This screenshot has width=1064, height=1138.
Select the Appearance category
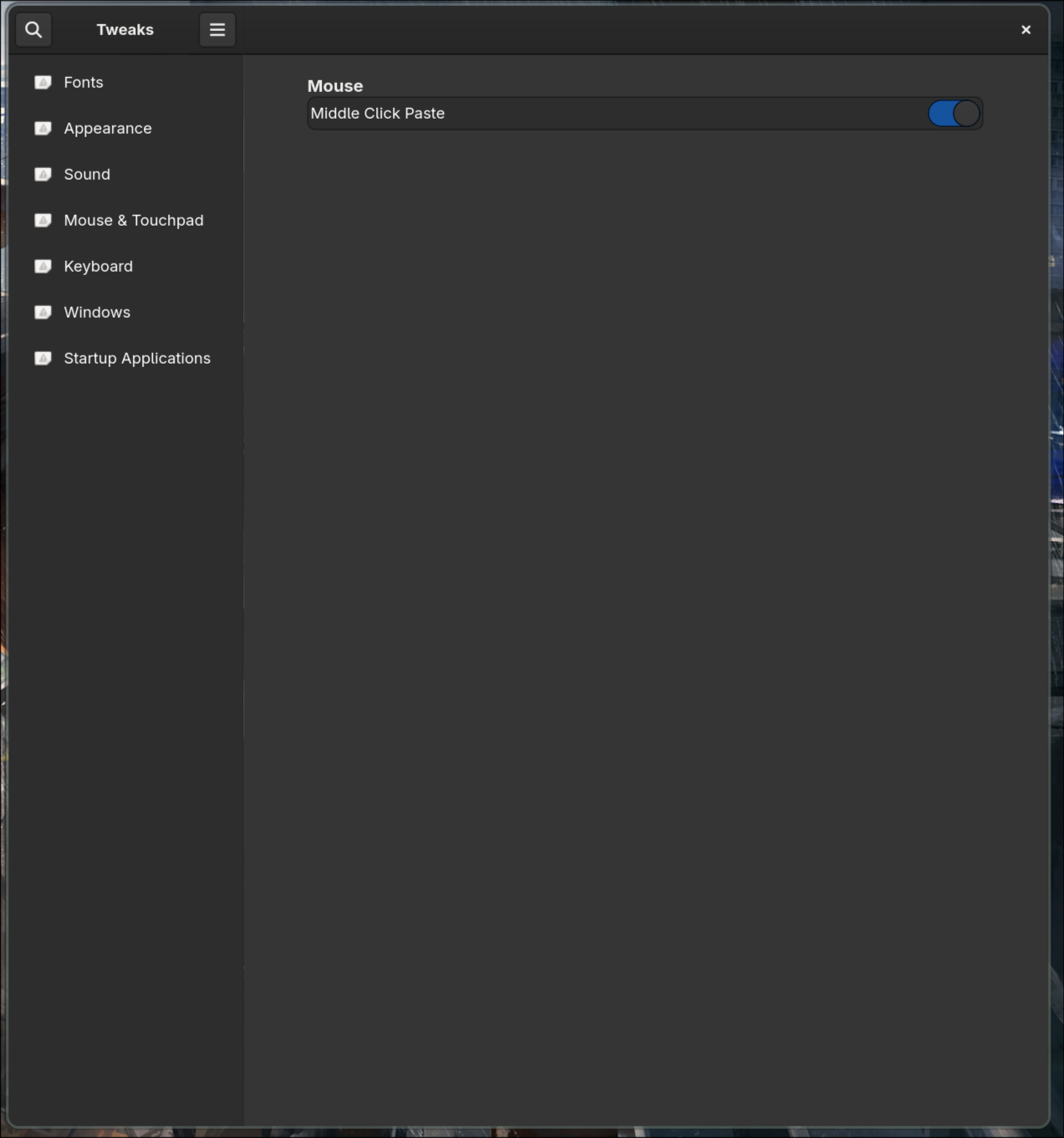(107, 128)
